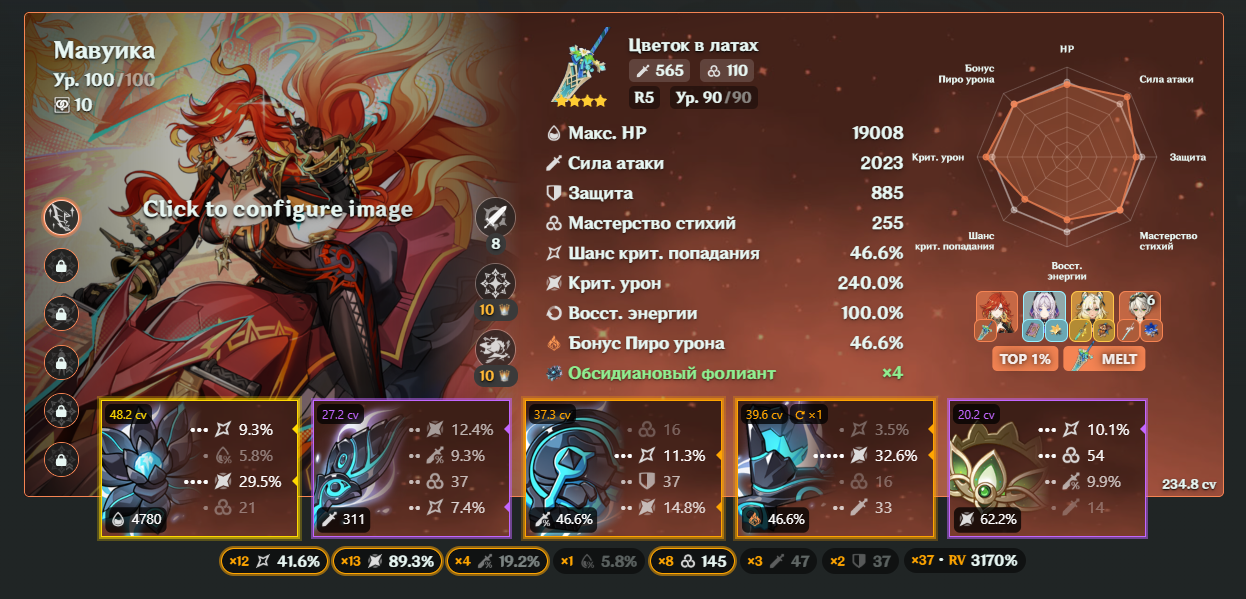Toggle the ×13 crit damage 89.3% chip
Screen dimensions: 1246x599
click(x=387, y=562)
